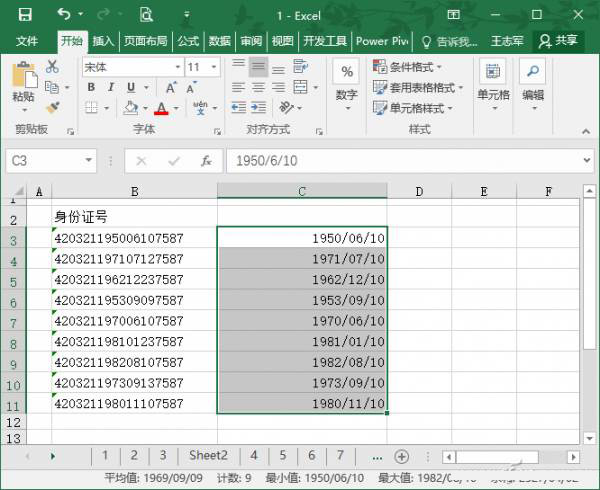The image size is (600, 490).
Task: Select cell with 1971/07/10
Action: 302,259
